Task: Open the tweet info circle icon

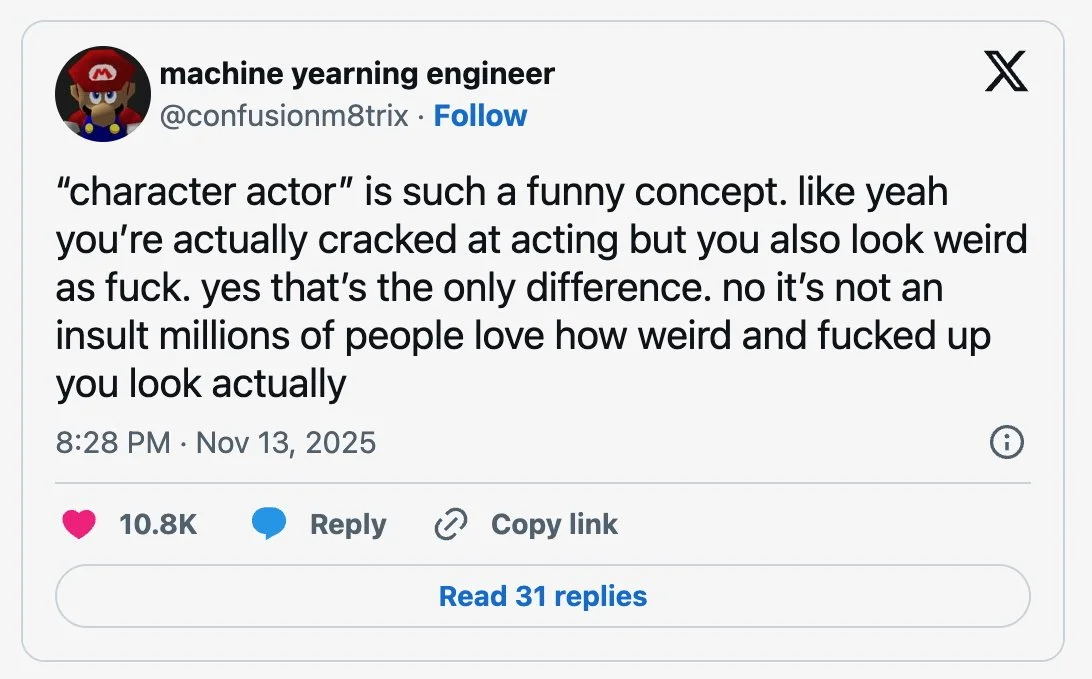Action: (x=1006, y=442)
